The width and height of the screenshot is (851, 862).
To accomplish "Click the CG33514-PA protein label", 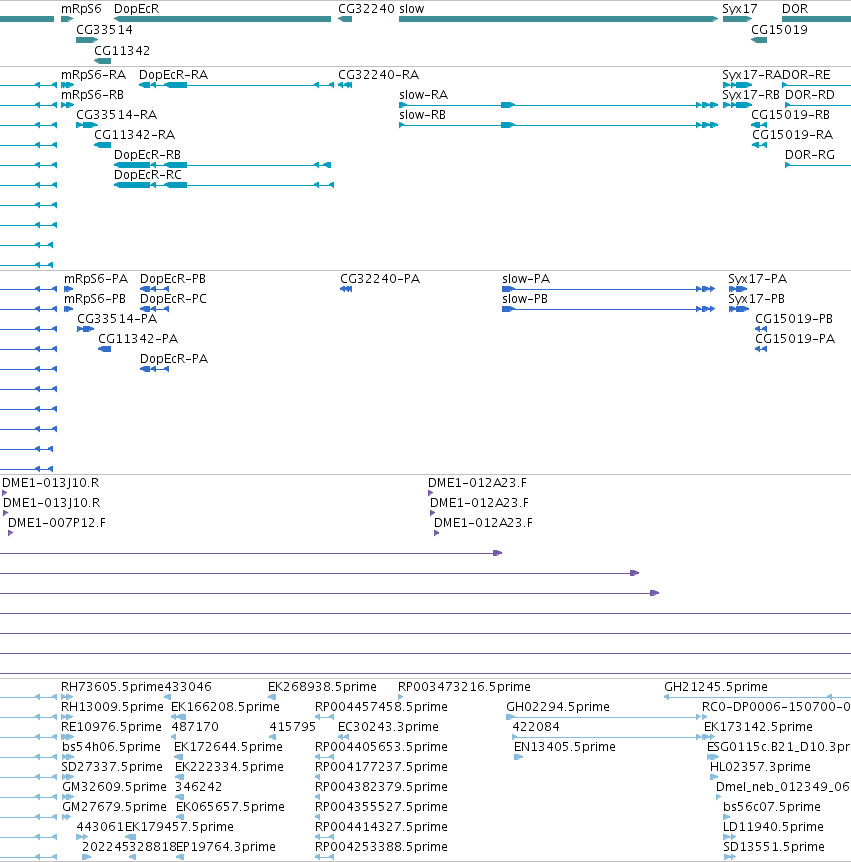I will point(117,318).
